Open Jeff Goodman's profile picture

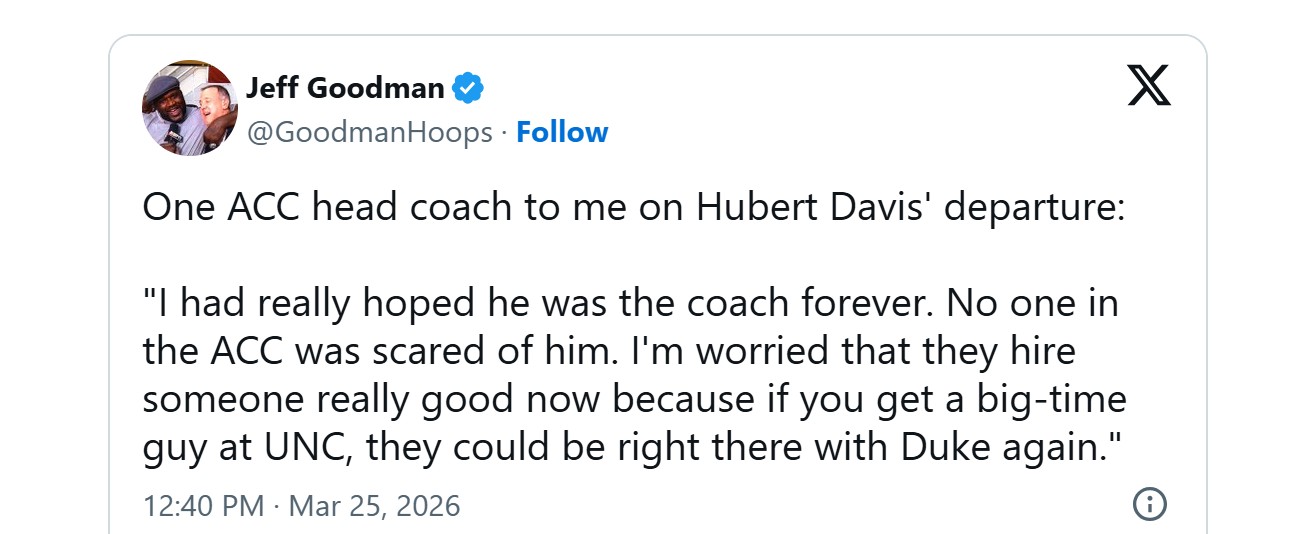pyautogui.click(x=190, y=108)
